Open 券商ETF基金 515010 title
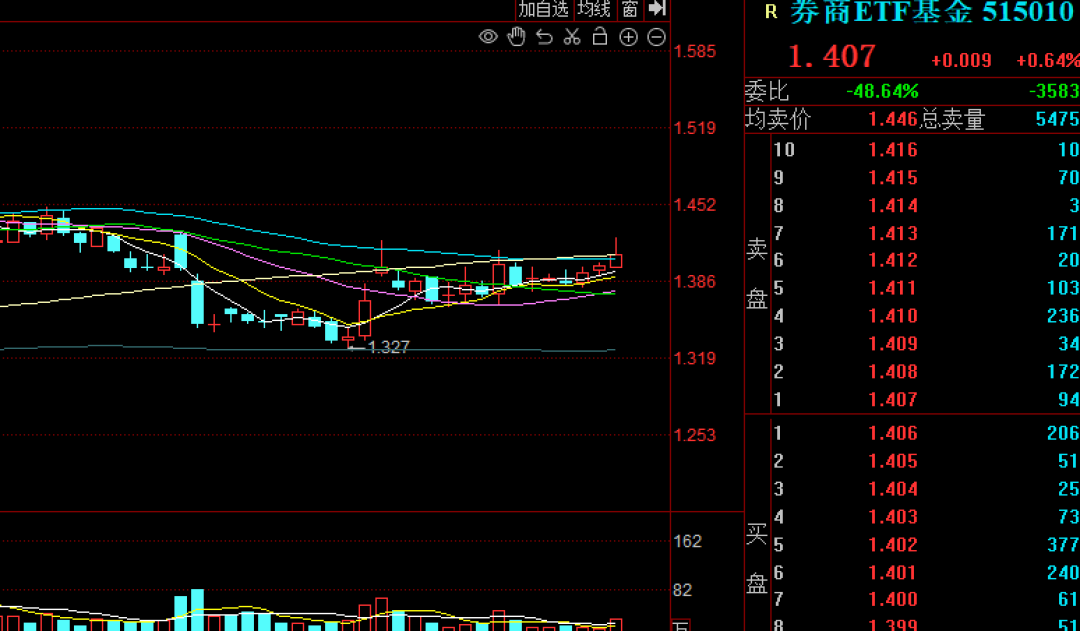Image resolution: width=1080 pixels, height=631 pixels. 931,12
